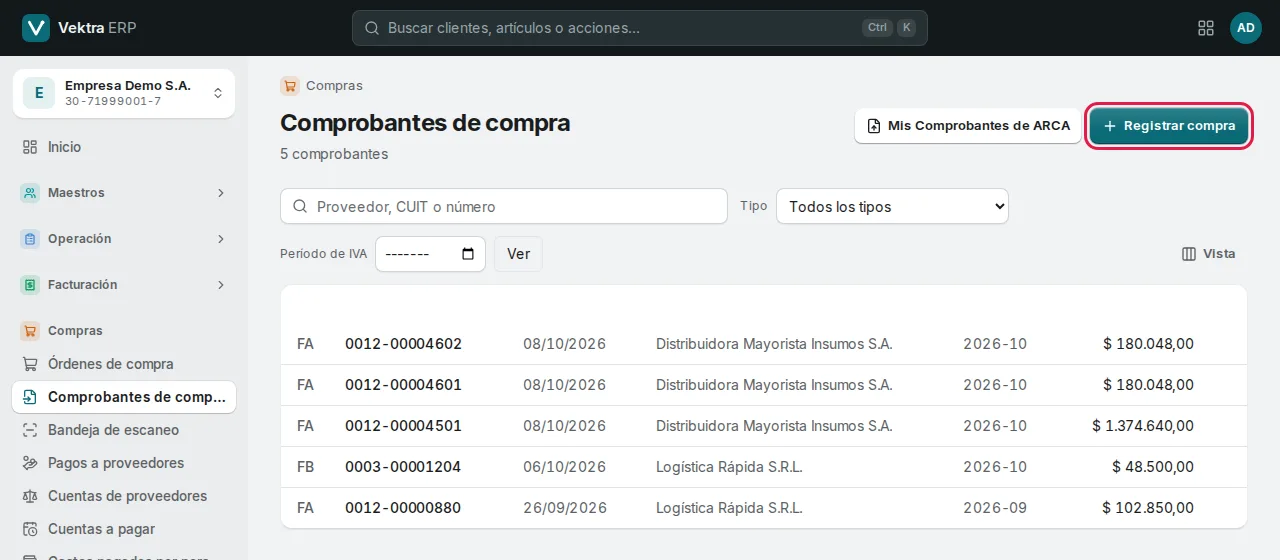Screen dimensions: 1280x560
Task: Click the Vektra ERP logo icon
Action: [x=36, y=28]
